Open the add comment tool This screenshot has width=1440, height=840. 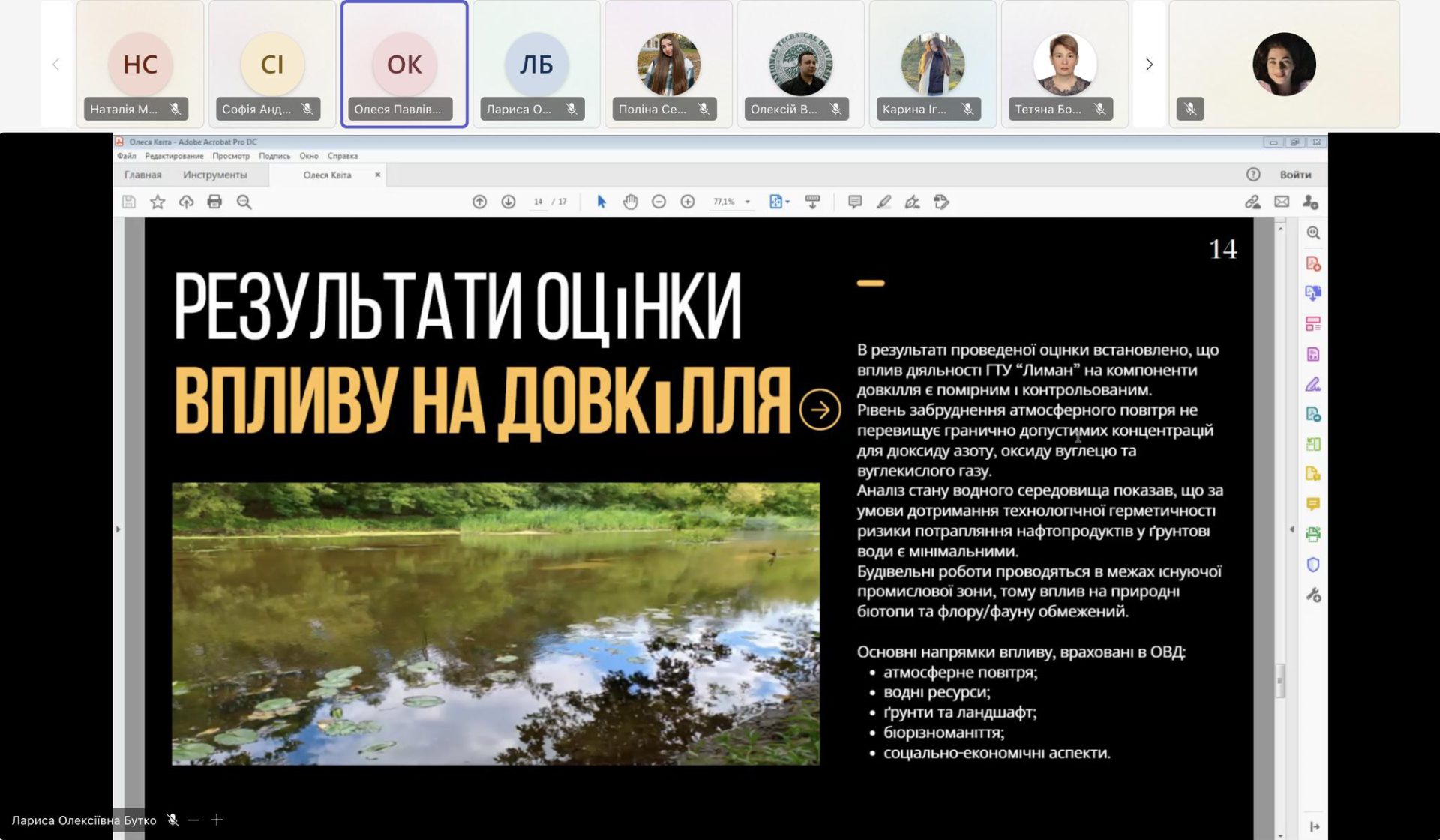(x=854, y=202)
